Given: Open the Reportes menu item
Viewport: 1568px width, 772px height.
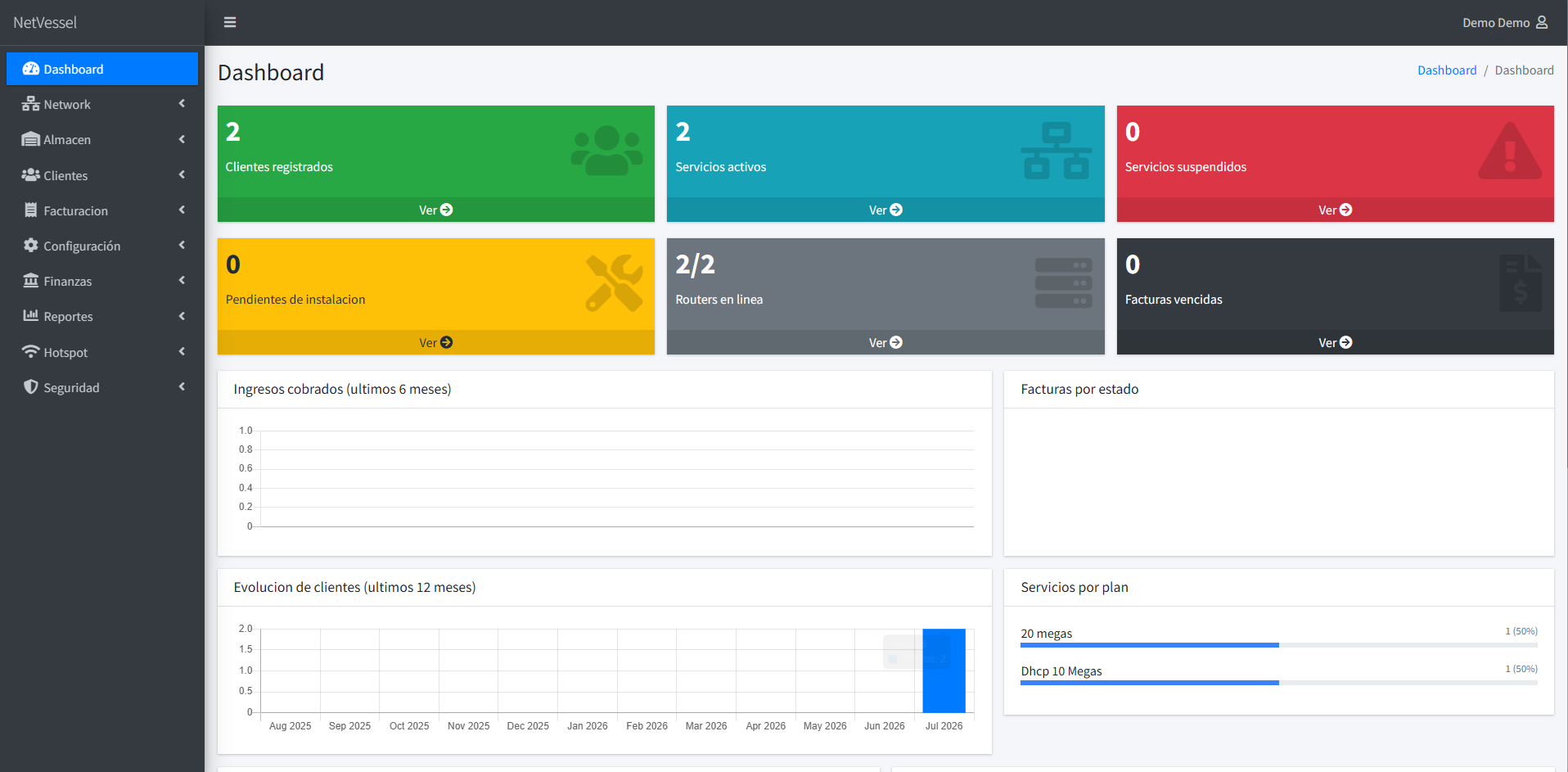Looking at the screenshot, I should [x=102, y=316].
